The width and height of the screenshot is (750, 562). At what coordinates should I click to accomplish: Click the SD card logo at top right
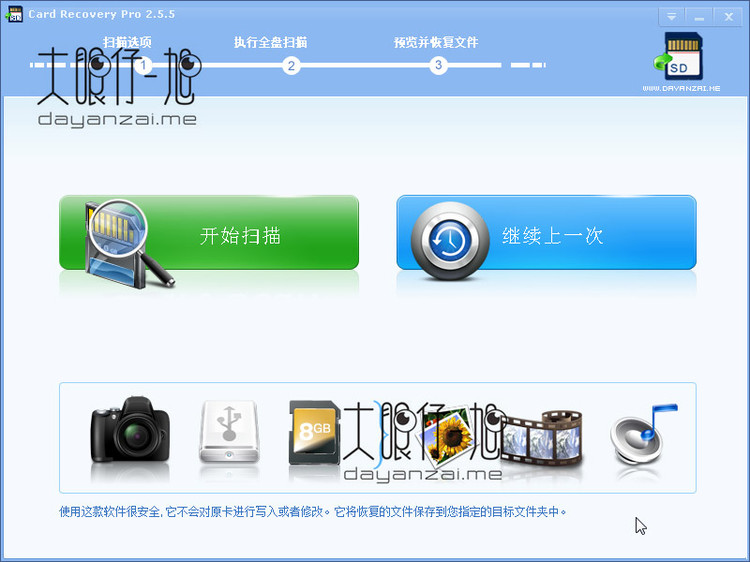(680, 56)
